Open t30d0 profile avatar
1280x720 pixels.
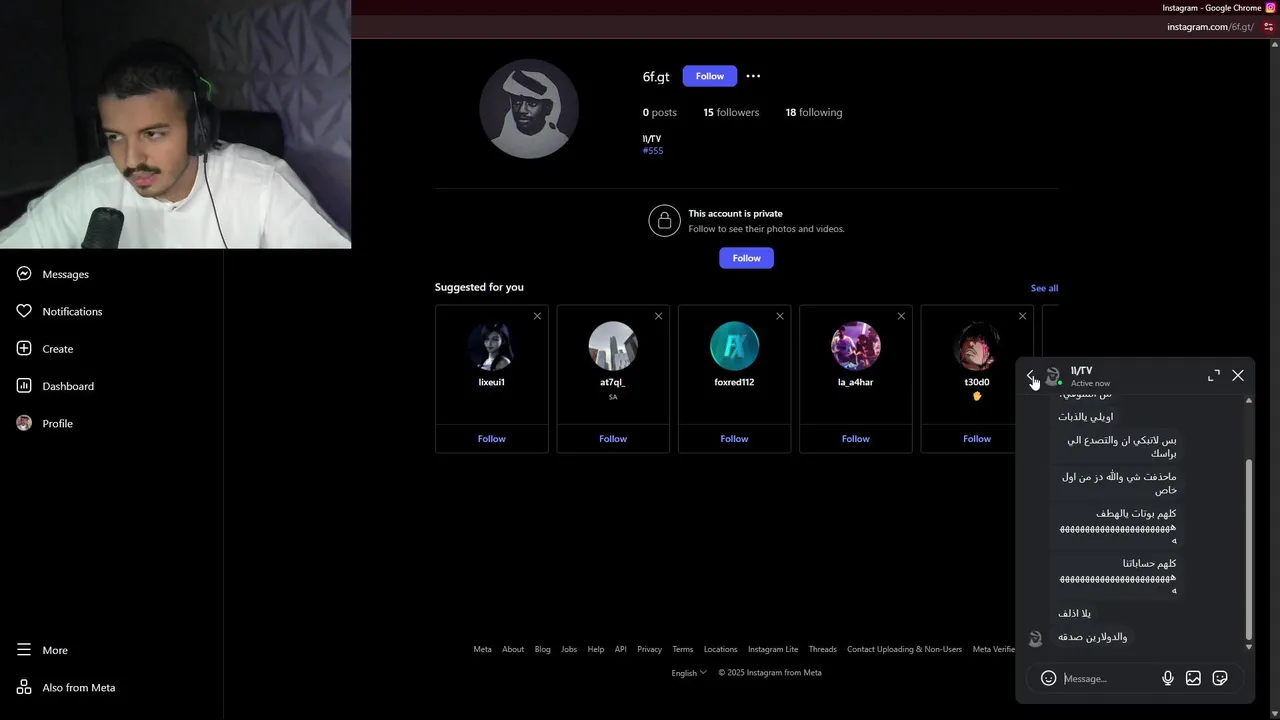click(x=977, y=346)
